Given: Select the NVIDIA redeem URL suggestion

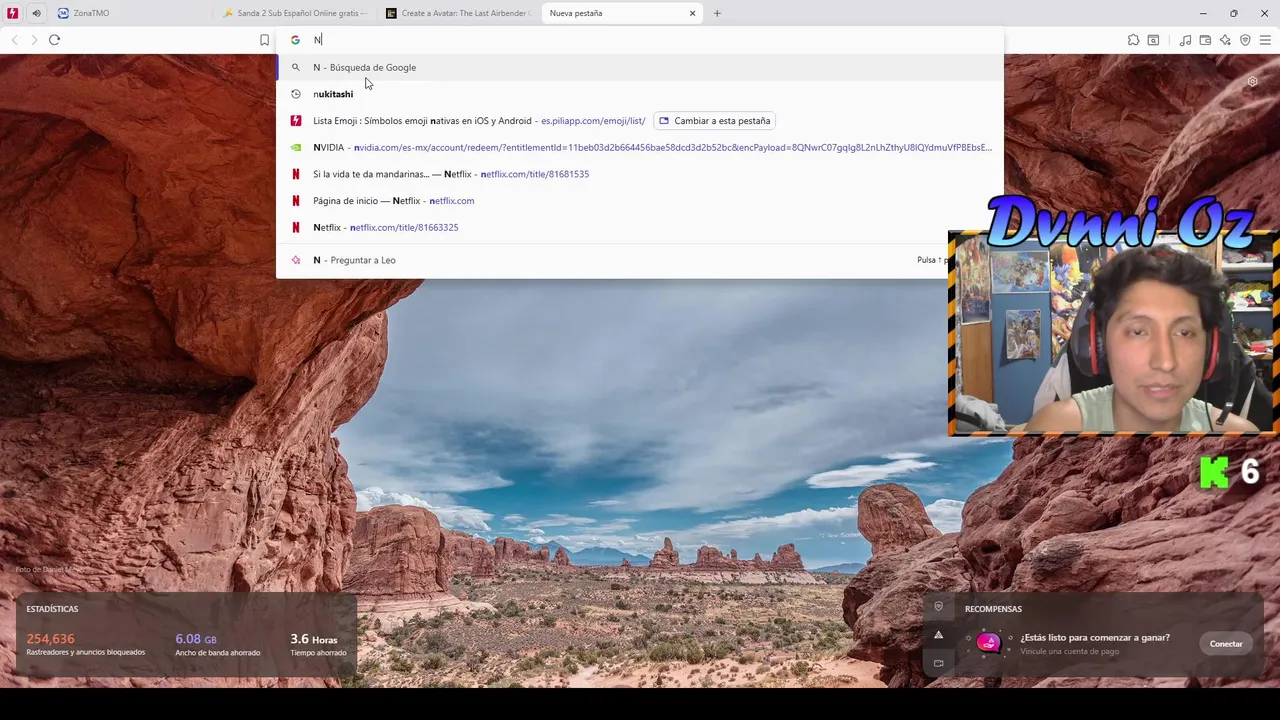Looking at the screenshot, I should pyautogui.click(x=640, y=147).
